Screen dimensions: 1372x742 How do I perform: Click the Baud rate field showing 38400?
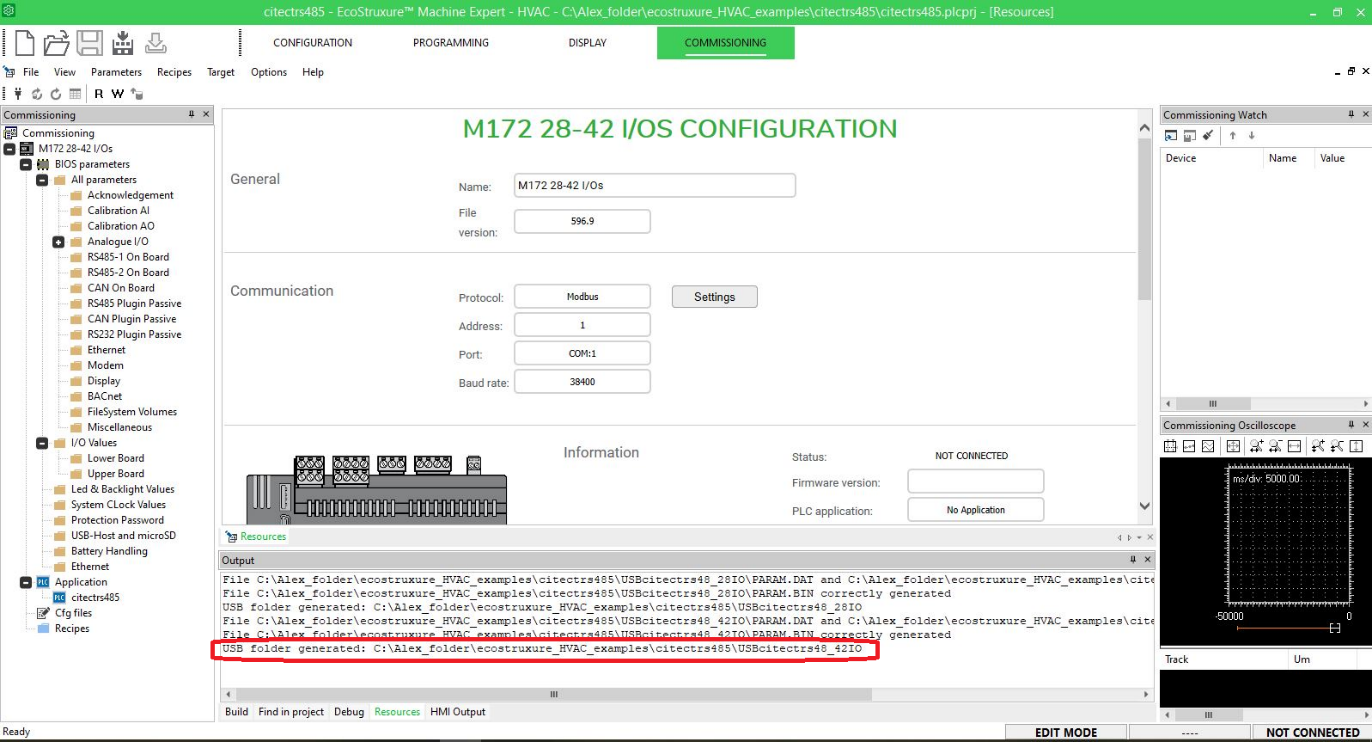coord(582,382)
